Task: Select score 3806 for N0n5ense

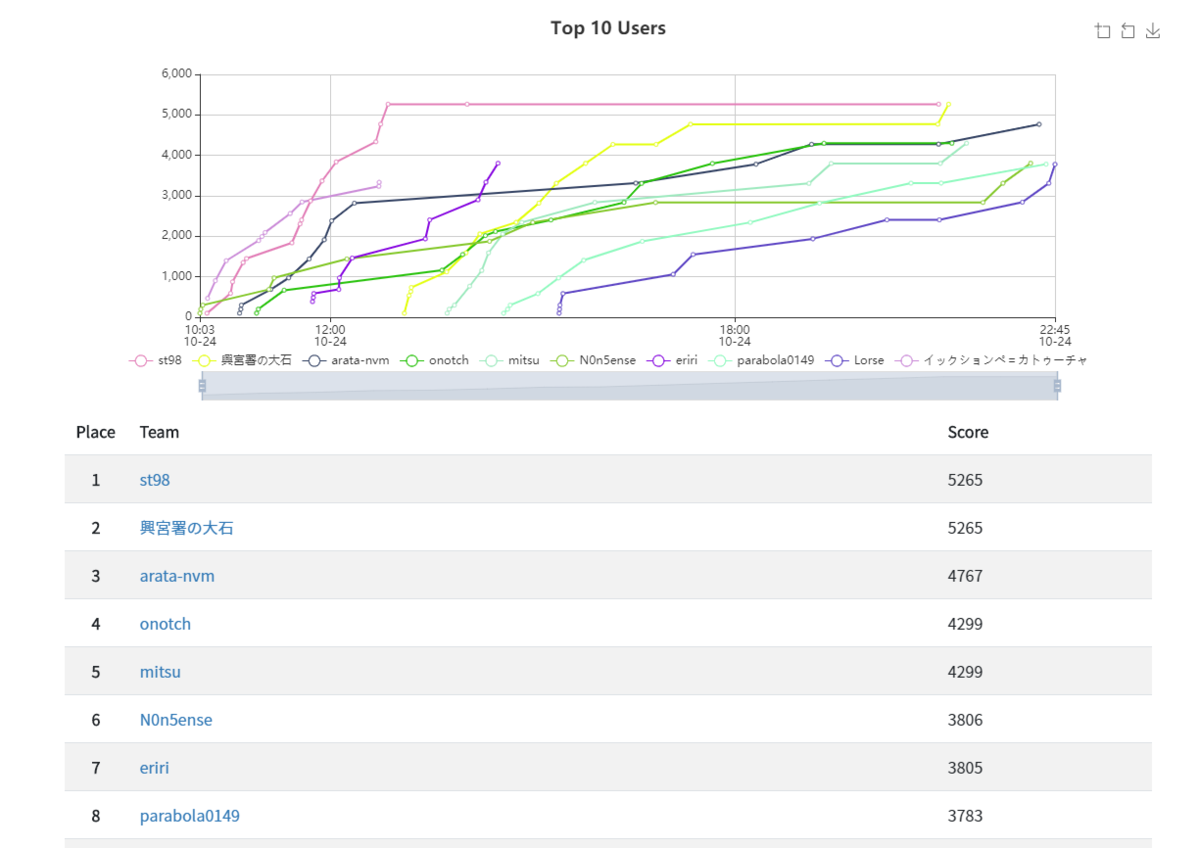Action: pyautogui.click(x=965, y=720)
